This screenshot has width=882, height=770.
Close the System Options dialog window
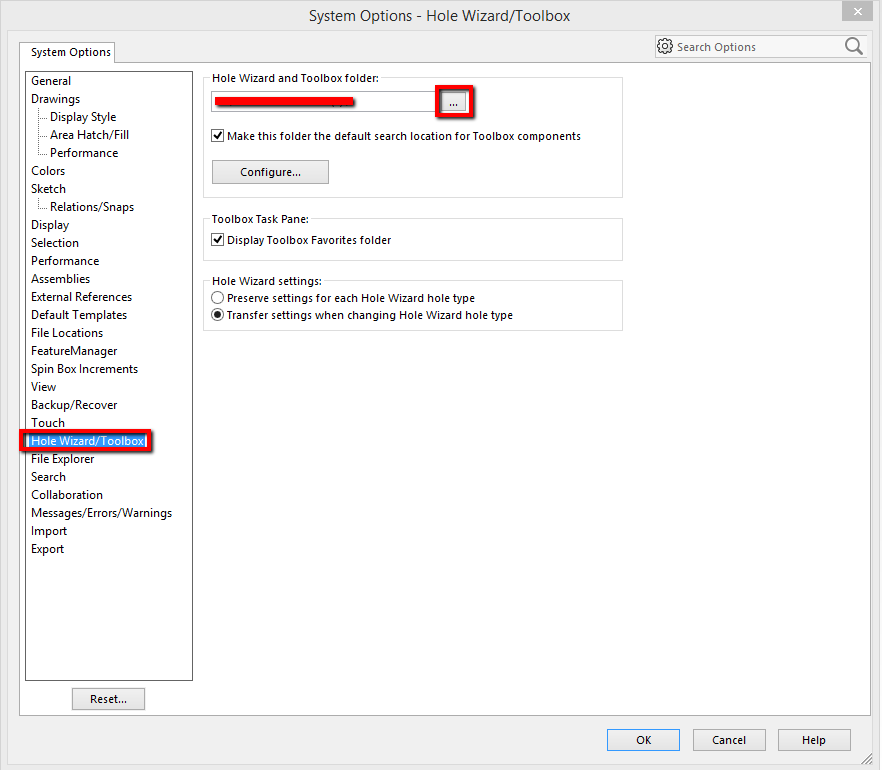click(857, 11)
